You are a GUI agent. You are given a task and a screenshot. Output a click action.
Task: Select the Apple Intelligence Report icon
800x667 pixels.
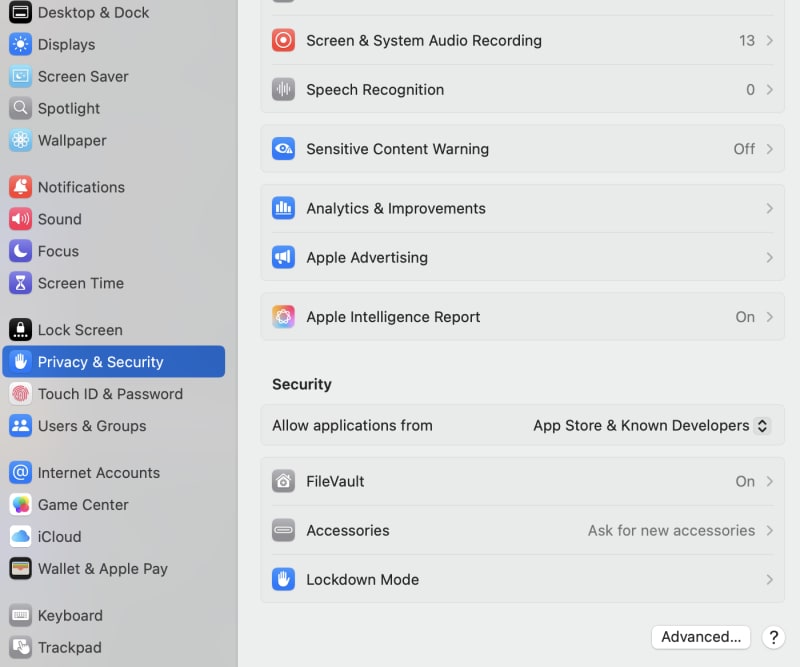coord(283,316)
